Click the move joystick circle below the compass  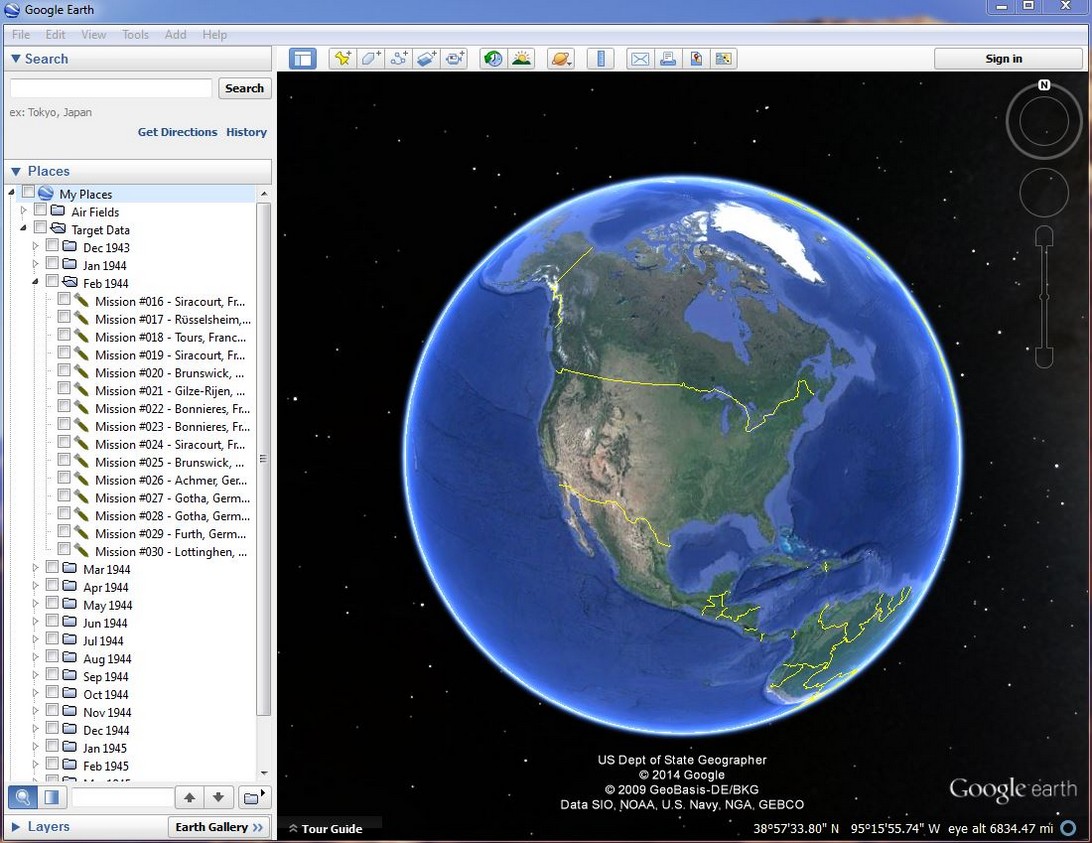pyautogui.click(x=1043, y=192)
